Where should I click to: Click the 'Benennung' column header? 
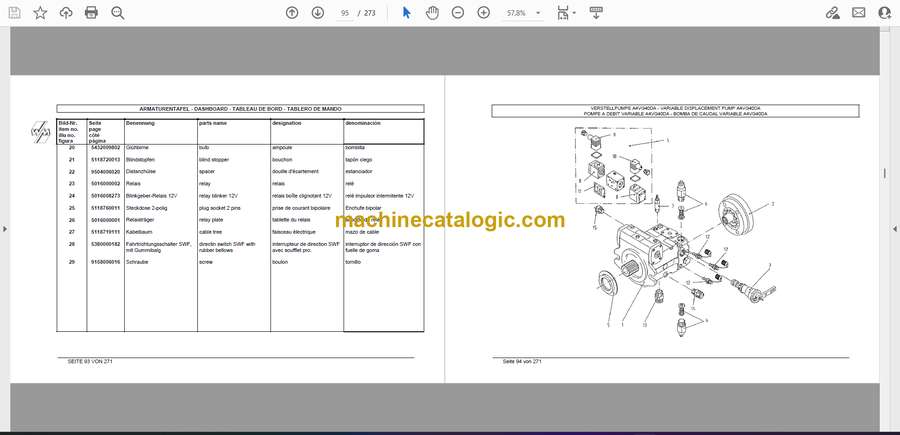(140, 123)
